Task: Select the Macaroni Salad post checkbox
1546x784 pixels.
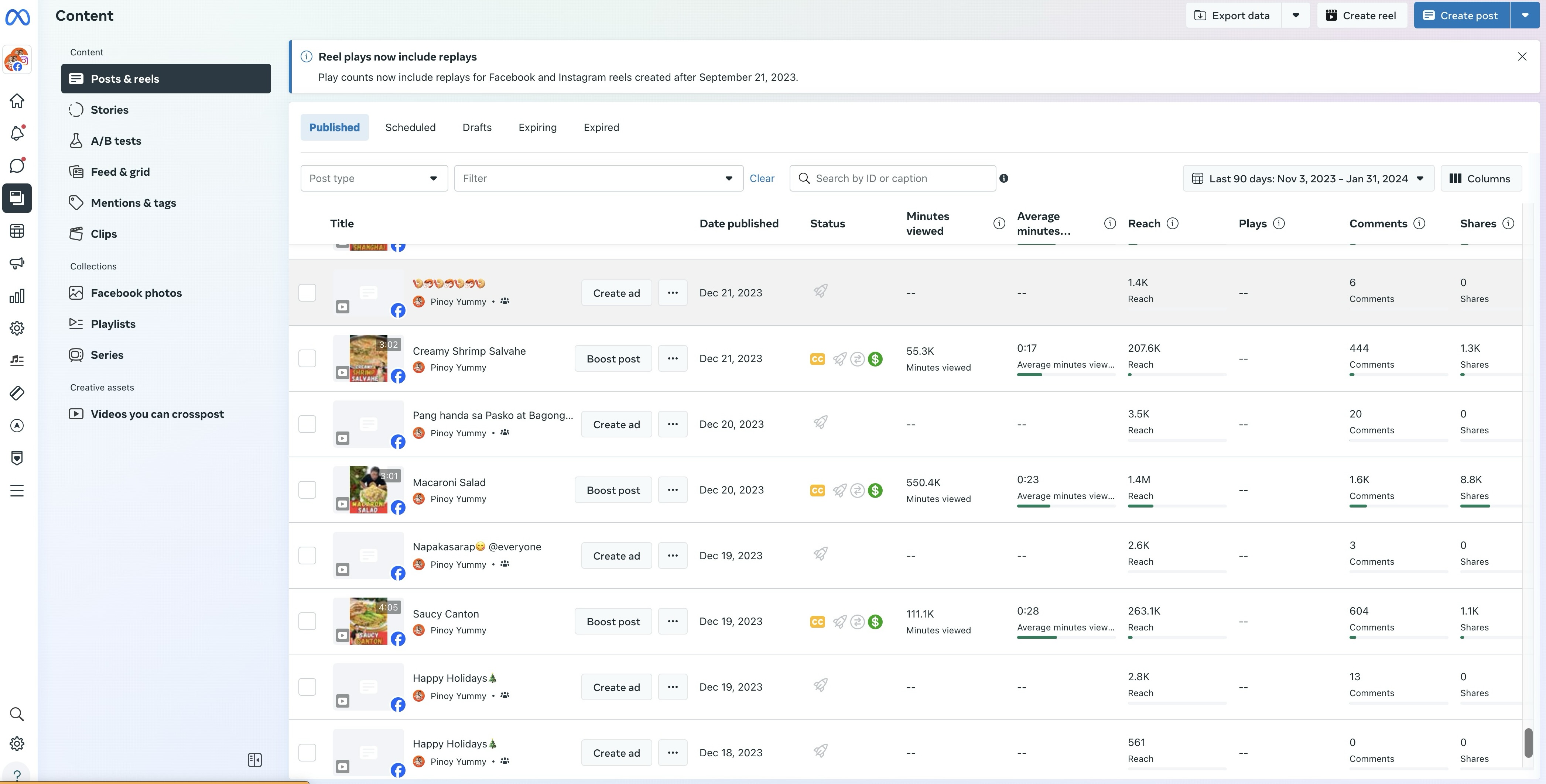Action: click(x=307, y=489)
